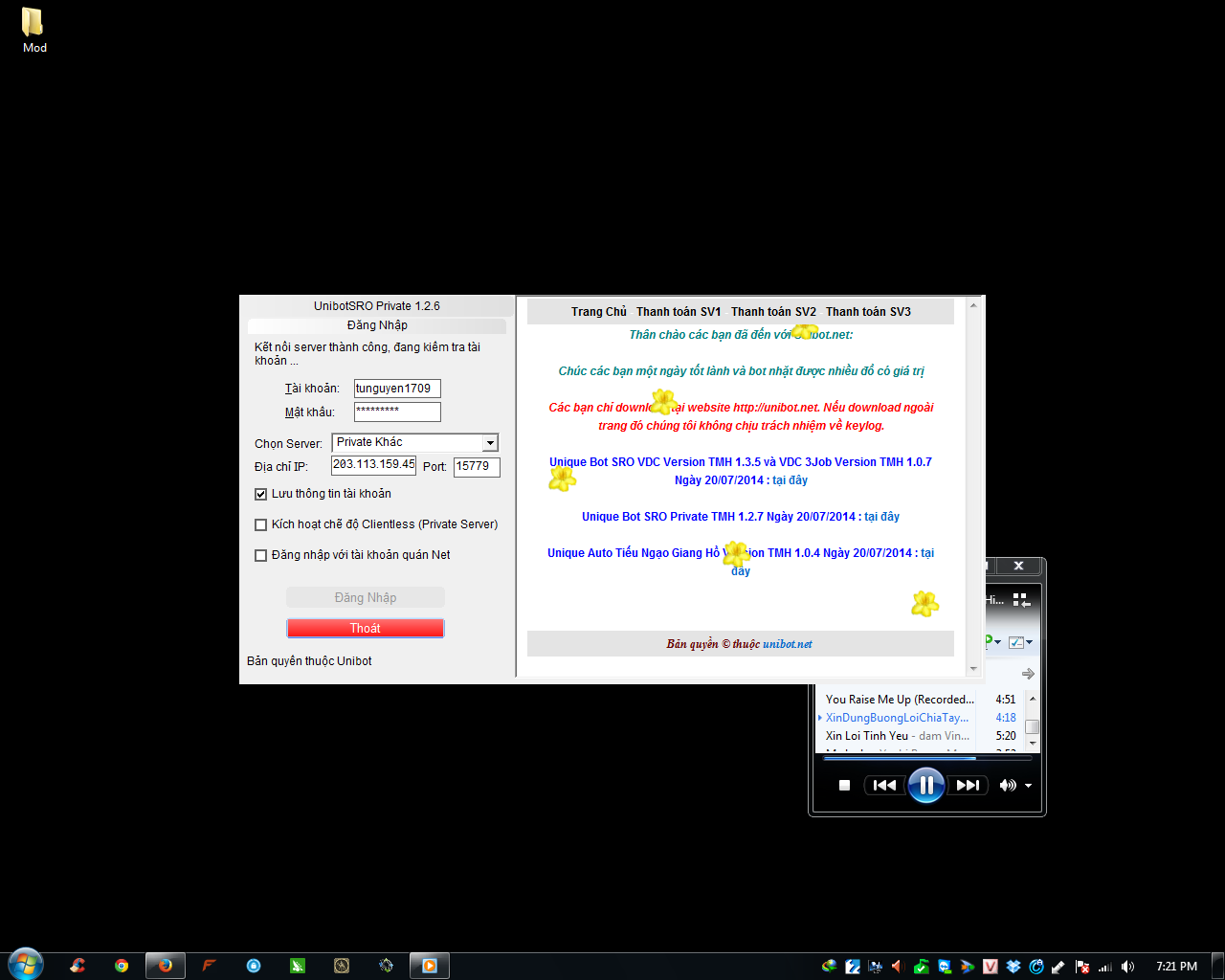Click the blue C sync tray icon
The image size is (1225, 980).
(x=1036, y=967)
